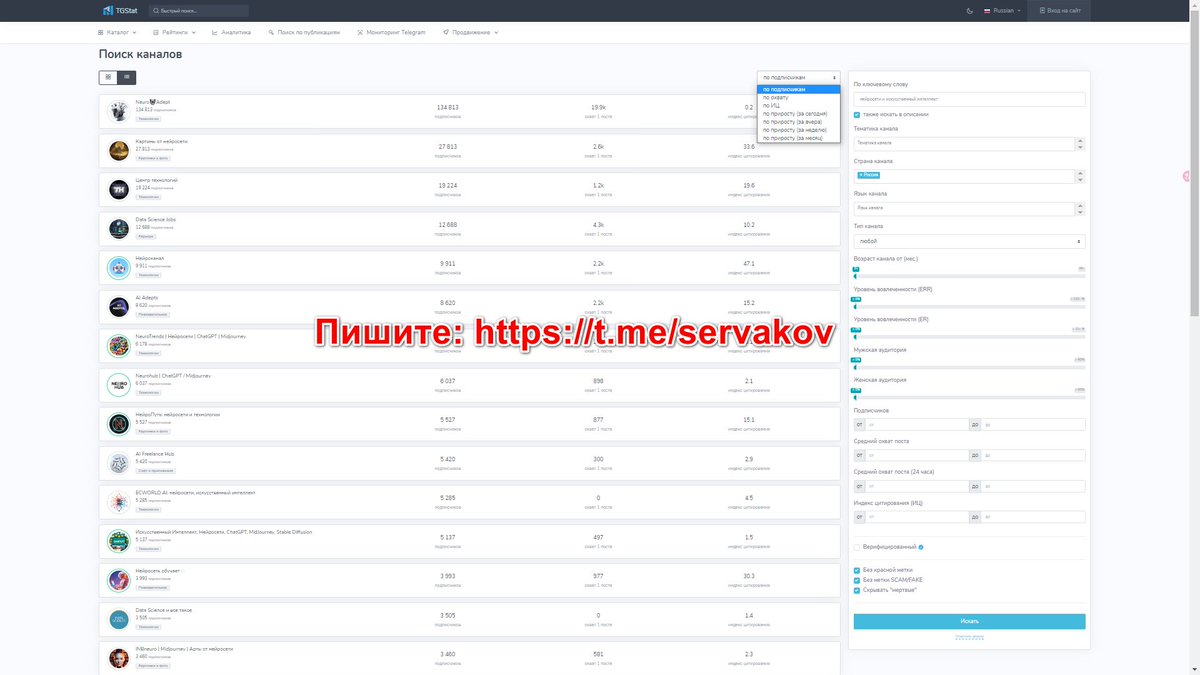This screenshot has height=675, width=1200.
Task: Open Аналитика navigation item
Action: pos(231,32)
